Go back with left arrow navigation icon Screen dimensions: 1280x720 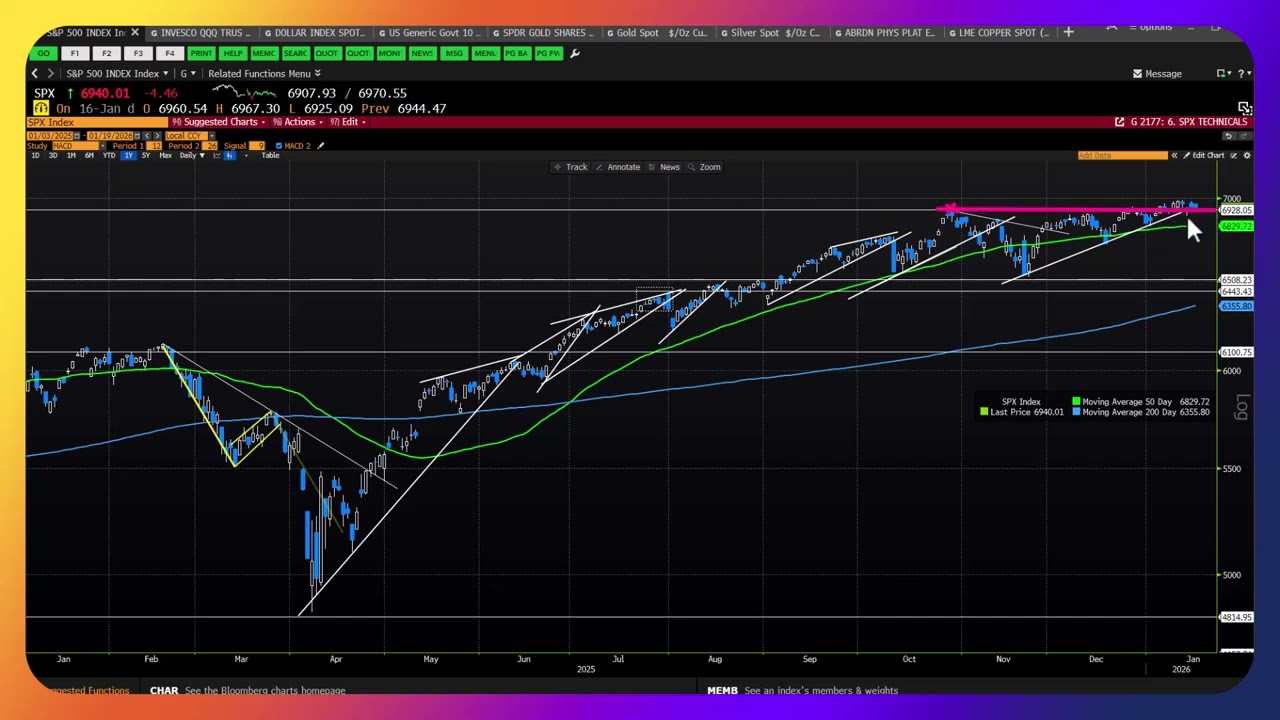point(35,74)
